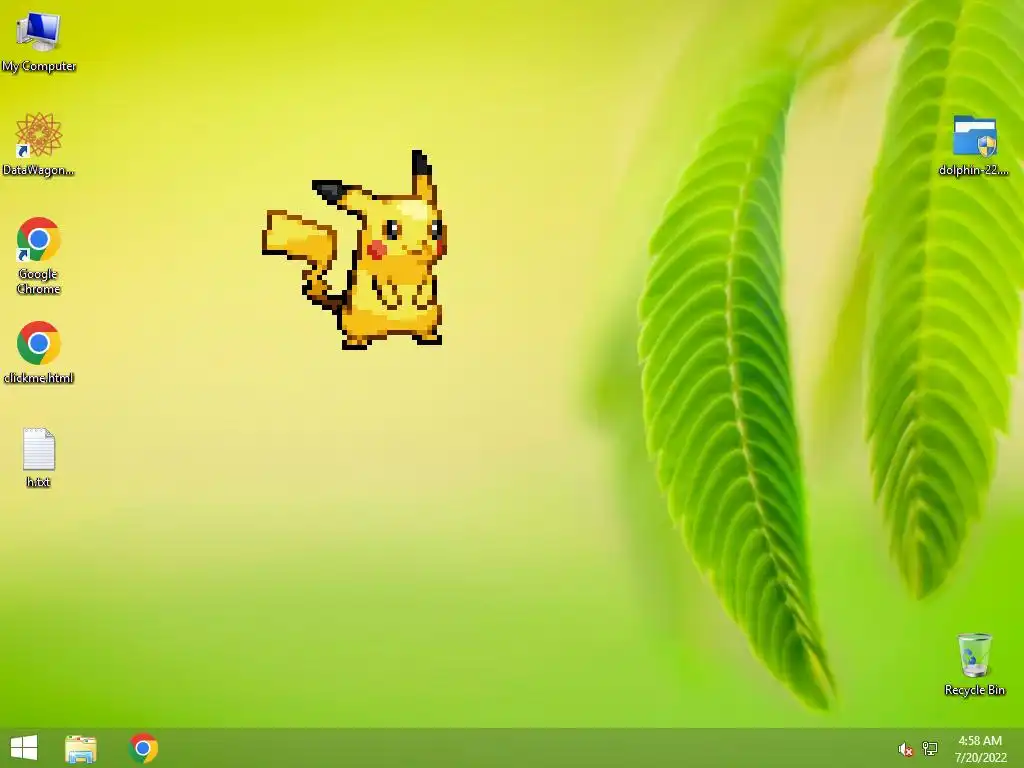Click the "DataWagon..." label text
This screenshot has width=1024, height=768.
tap(39, 170)
